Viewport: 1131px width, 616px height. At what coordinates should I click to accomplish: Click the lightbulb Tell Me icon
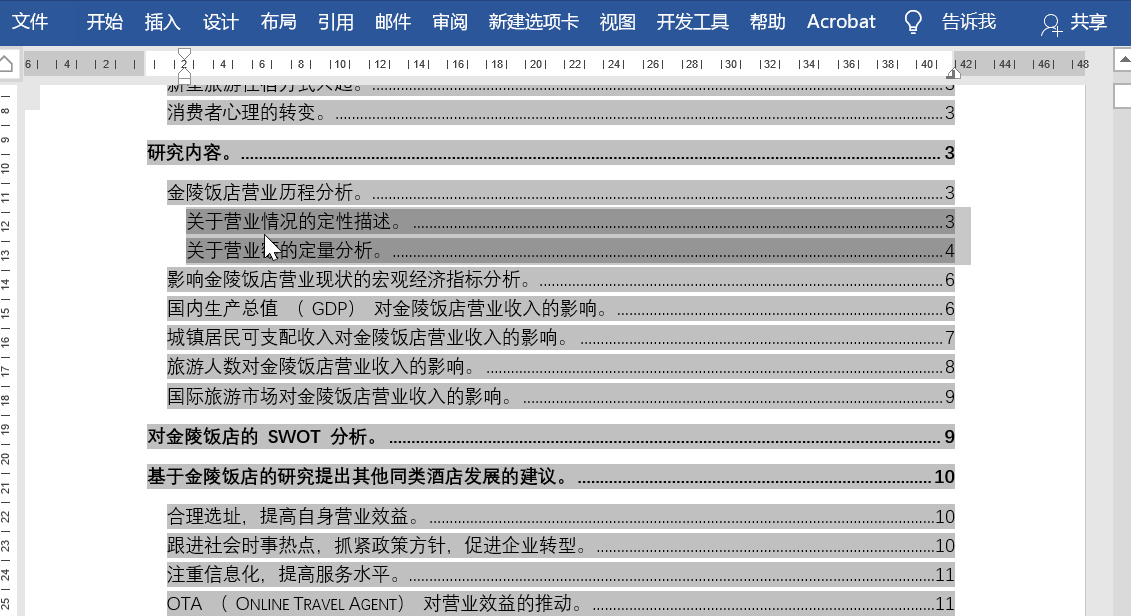[912, 22]
